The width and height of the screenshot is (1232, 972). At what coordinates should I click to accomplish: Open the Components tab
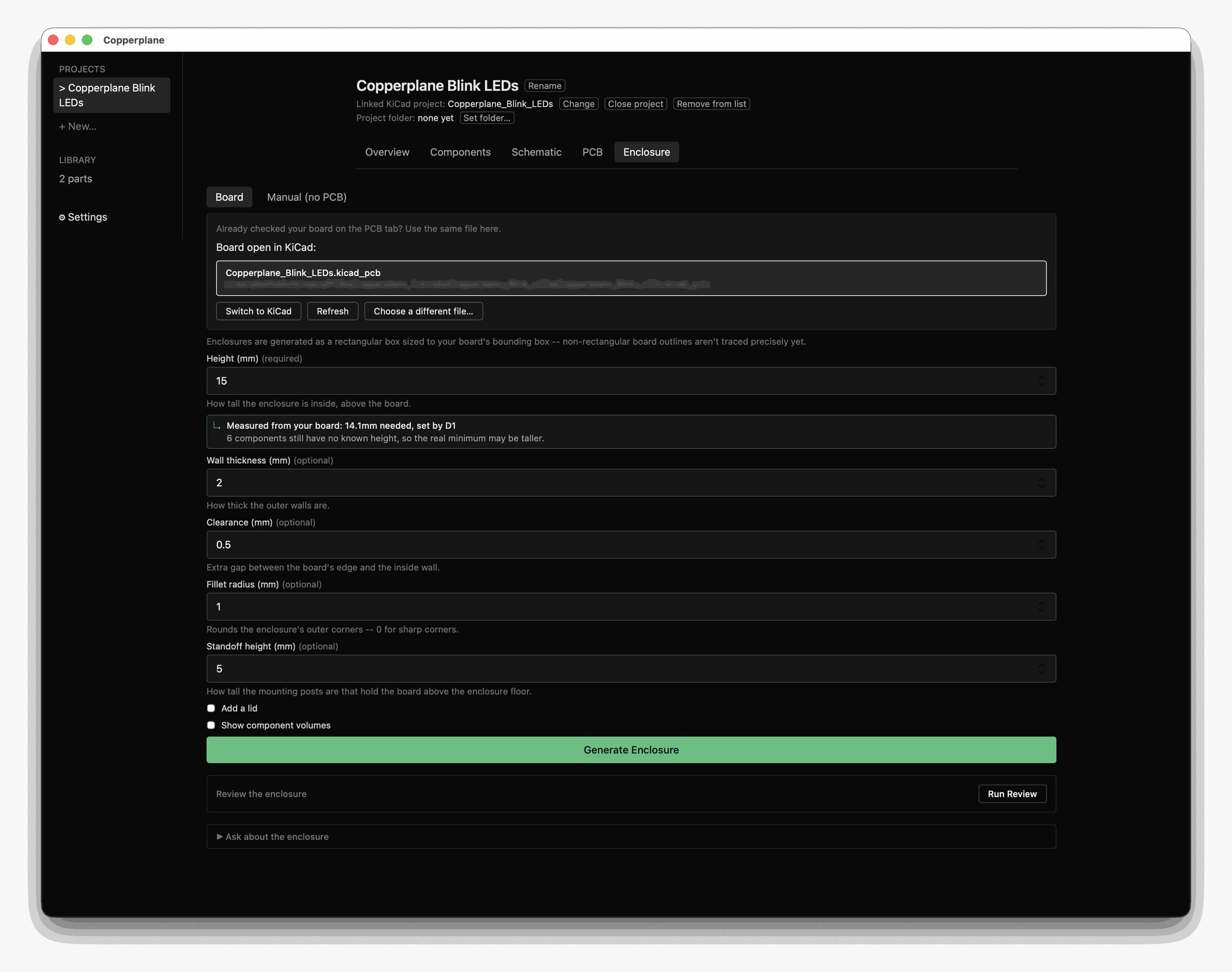pyautogui.click(x=460, y=152)
